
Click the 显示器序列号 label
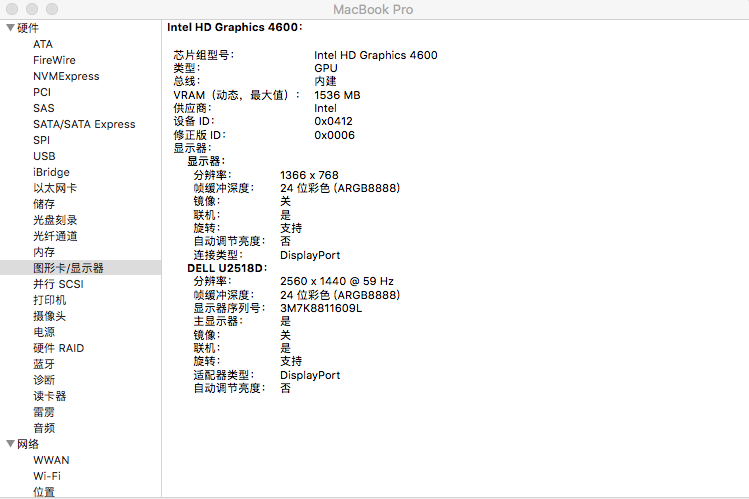coord(229,308)
